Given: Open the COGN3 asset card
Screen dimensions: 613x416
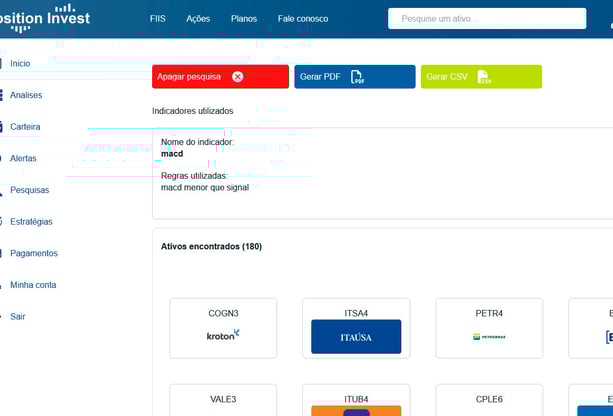Looking at the screenshot, I should [223, 328].
